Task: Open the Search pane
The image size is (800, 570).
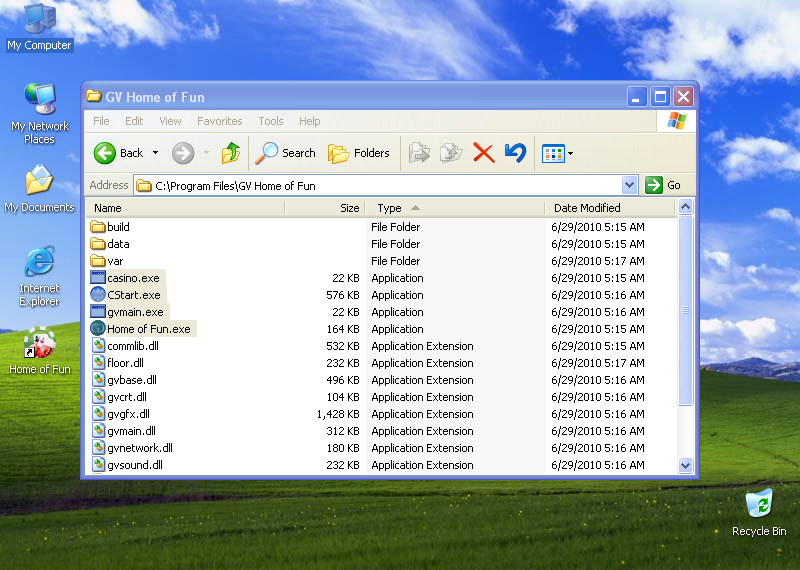Action: pos(286,153)
